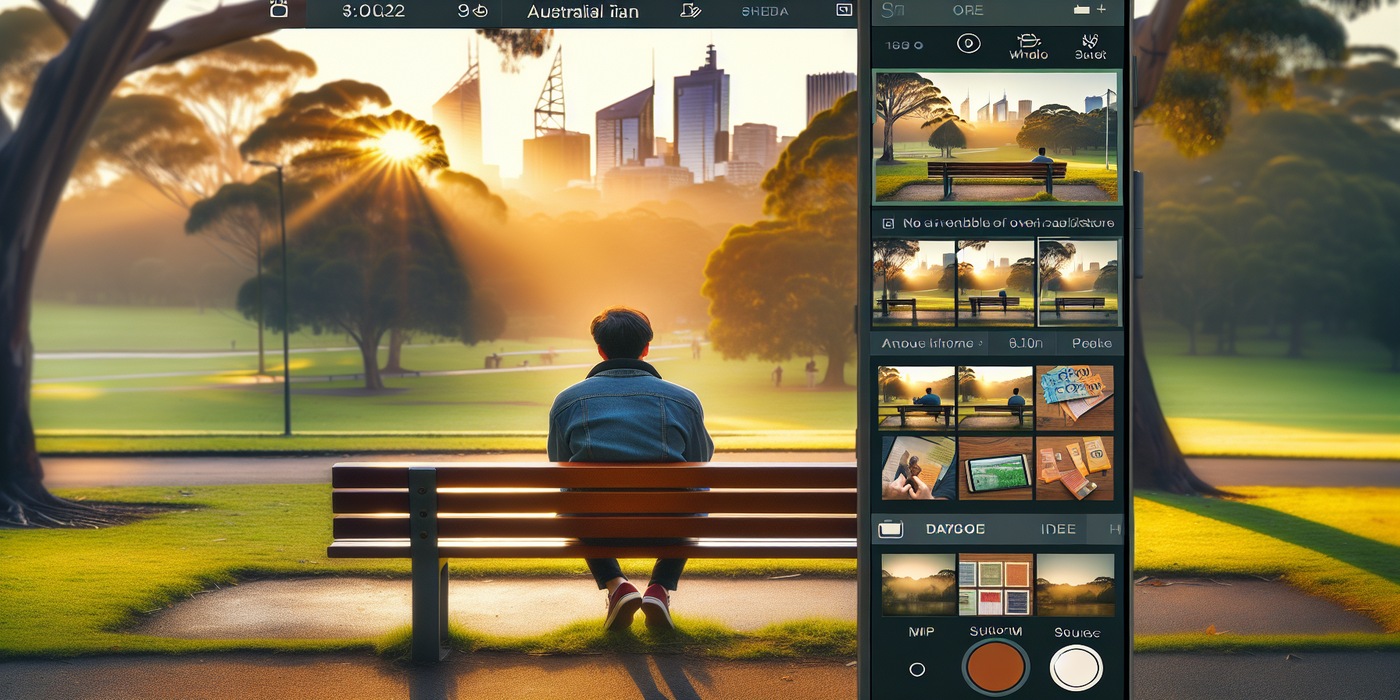The height and width of the screenshot is (700, 1400).
Task: Click the camera icon in top bar
Action: (x=280, y=10)
